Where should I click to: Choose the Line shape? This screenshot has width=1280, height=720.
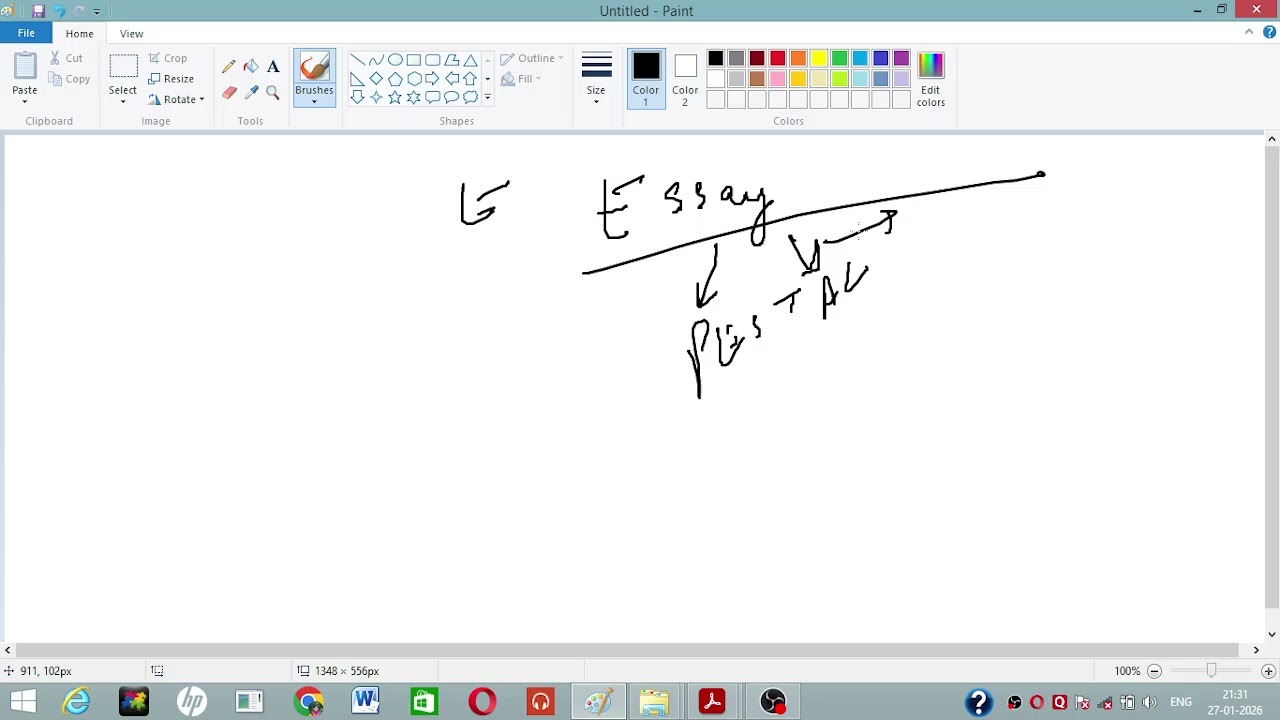[357, 60]
